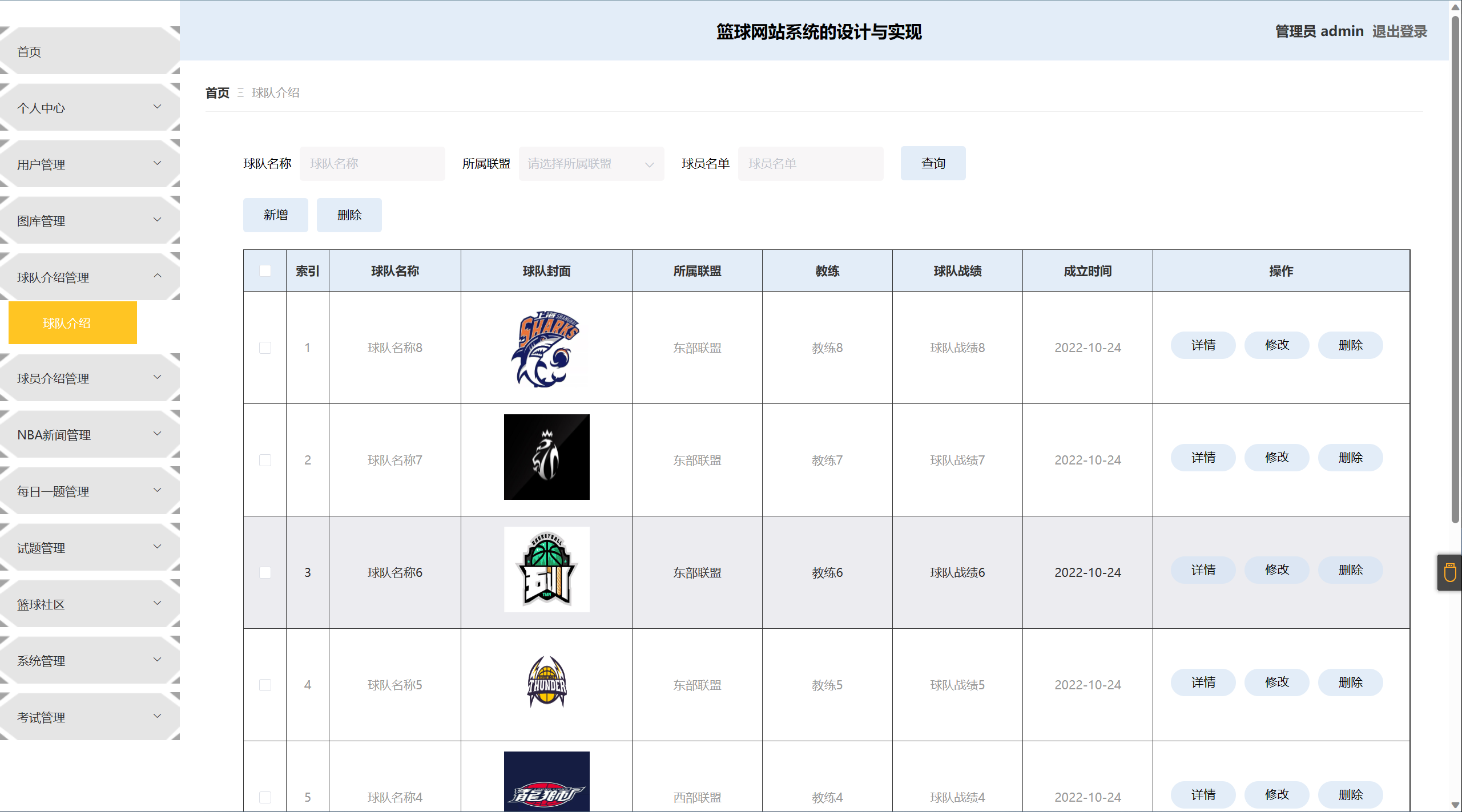This screenshot has height=812, width=1462.
Task: Click 删除 for 球队名称5
Action: pyautogui.click(x=1350, y=682)
